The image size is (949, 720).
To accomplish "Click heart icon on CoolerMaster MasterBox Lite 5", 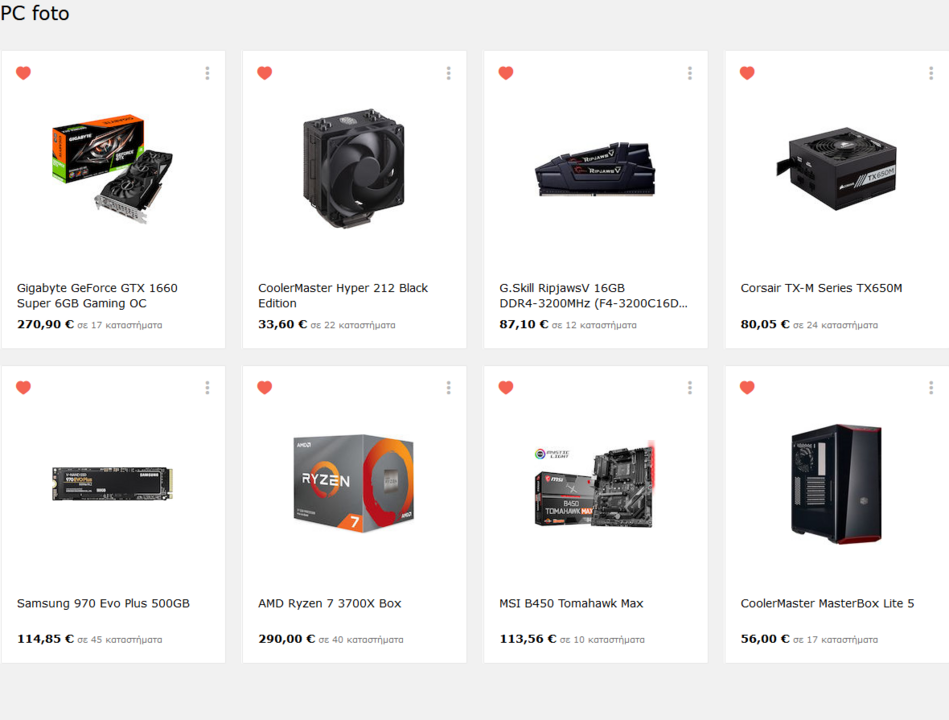I will point(747,387).
